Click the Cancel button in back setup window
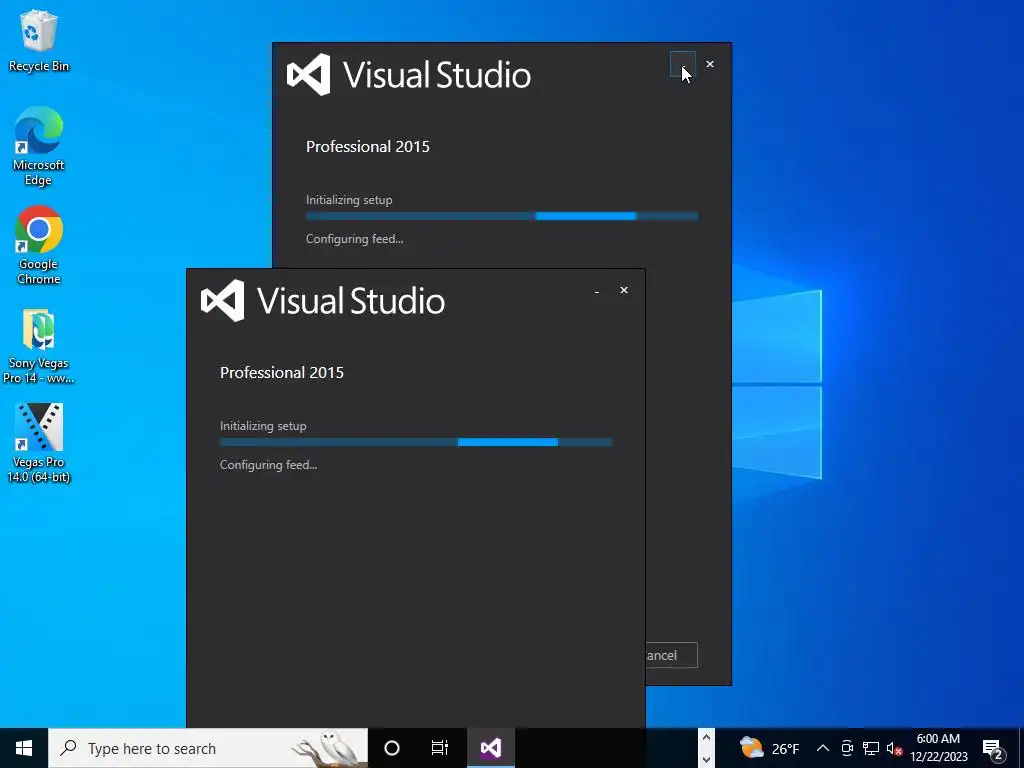 tap(671, 655)
